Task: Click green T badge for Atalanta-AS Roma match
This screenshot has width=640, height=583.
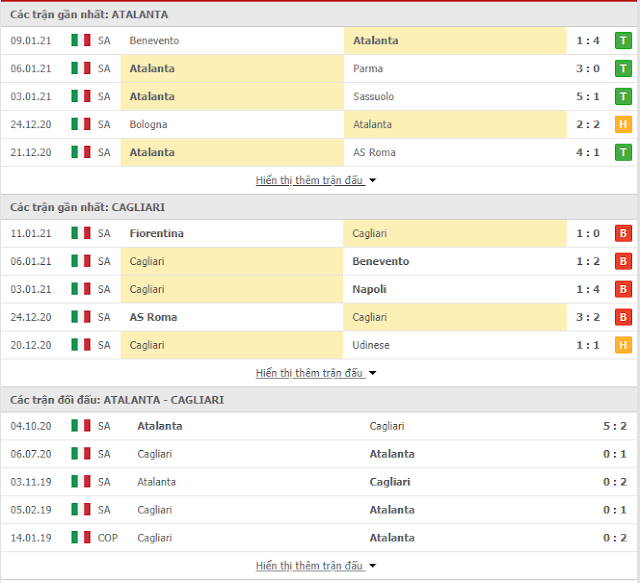Action: pyautogui.click(x=623, y=152)
